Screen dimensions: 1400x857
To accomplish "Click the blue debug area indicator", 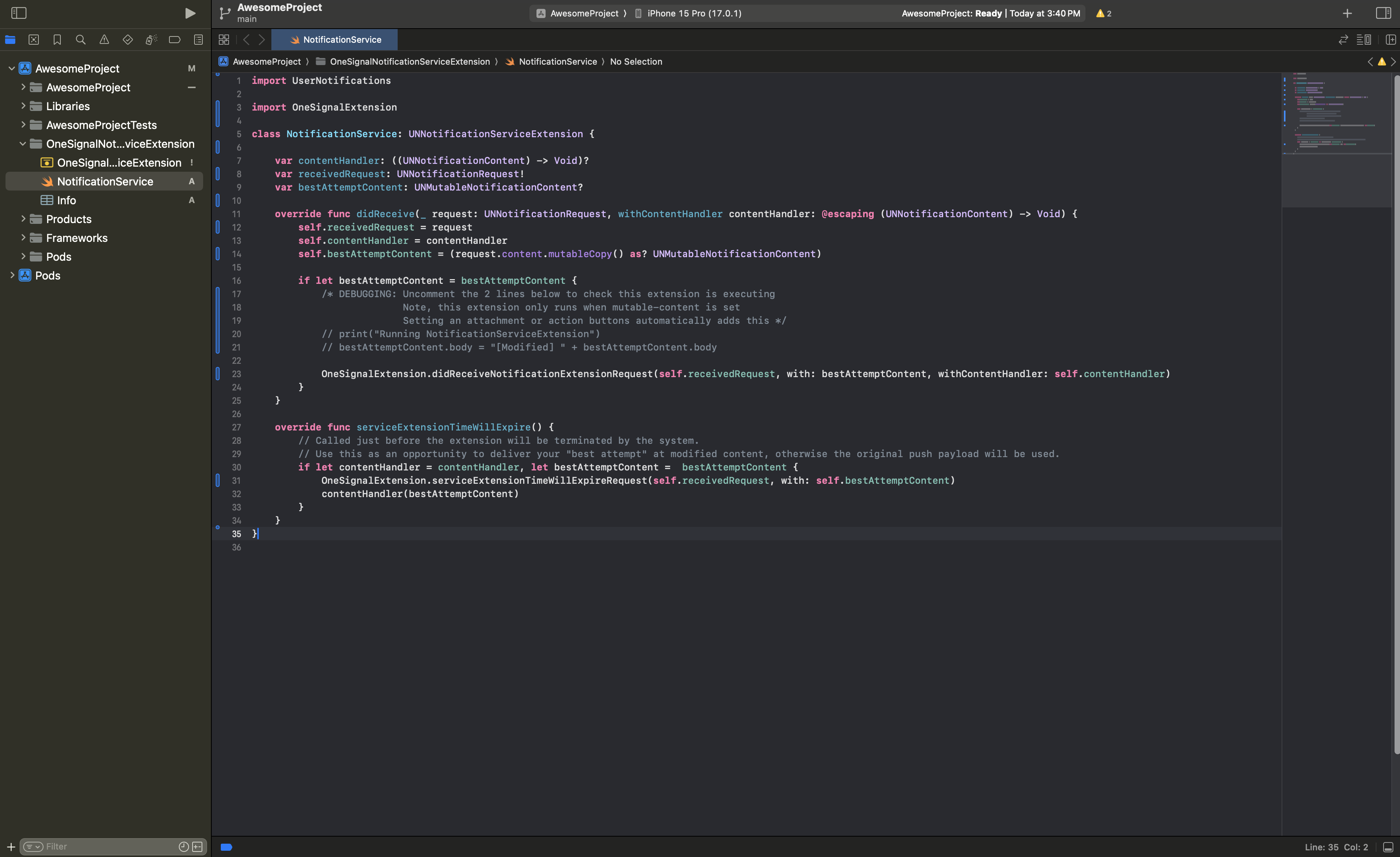I will (226, 847).
